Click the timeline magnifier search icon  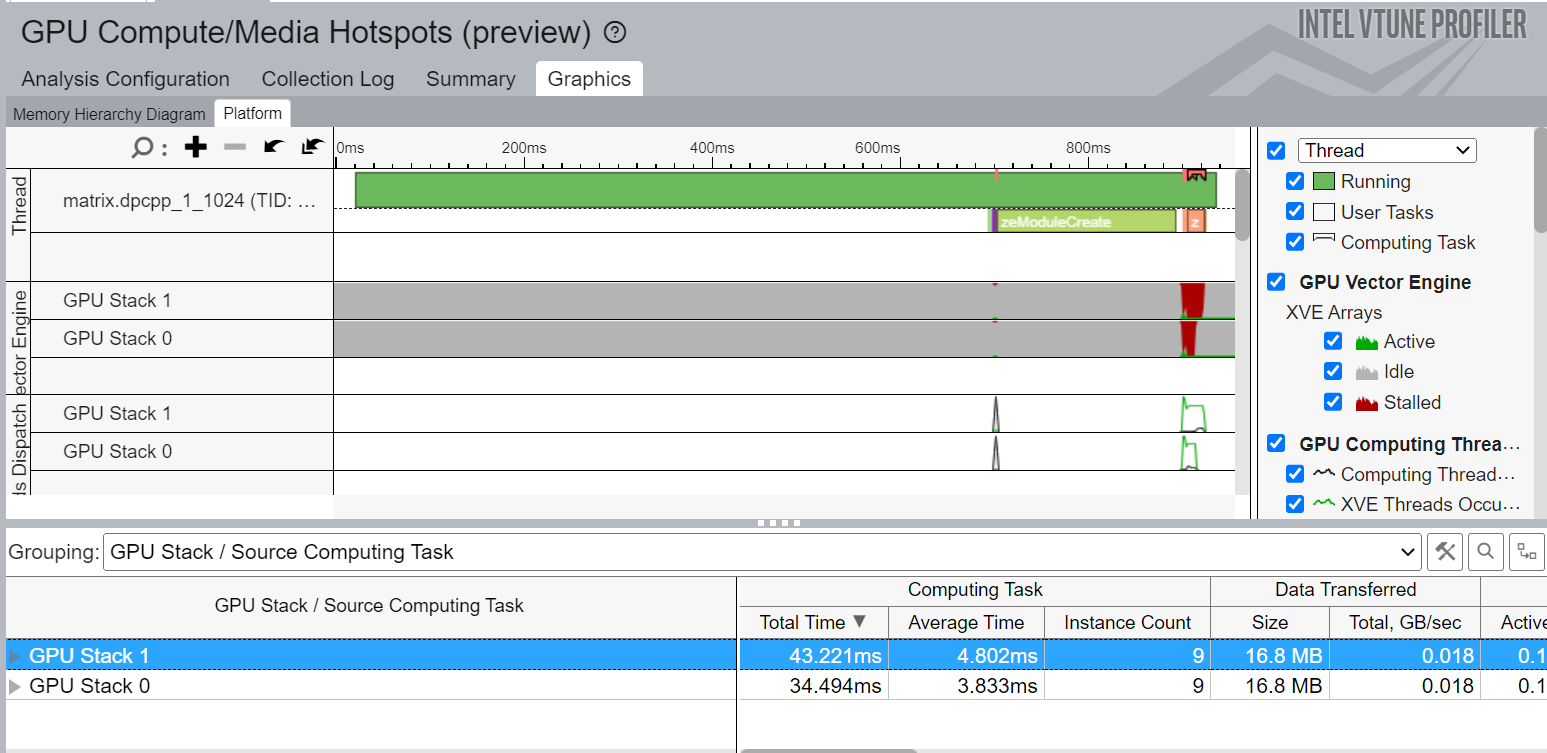point(143,148)
